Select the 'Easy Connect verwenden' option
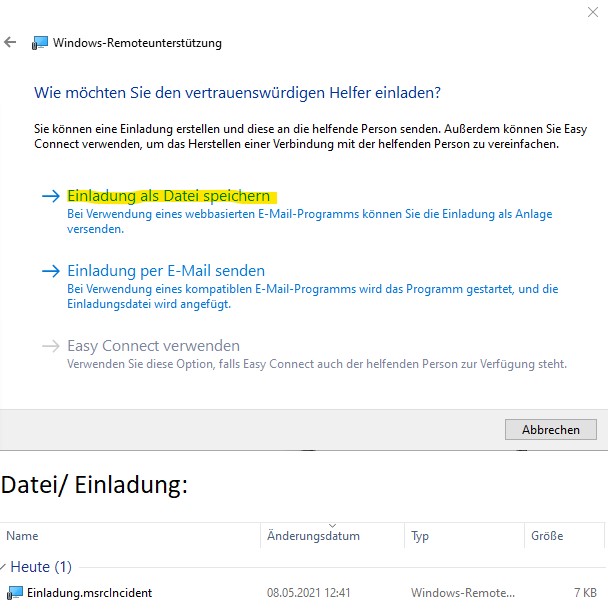Viewport: 613px width, 611px height. 153,346
